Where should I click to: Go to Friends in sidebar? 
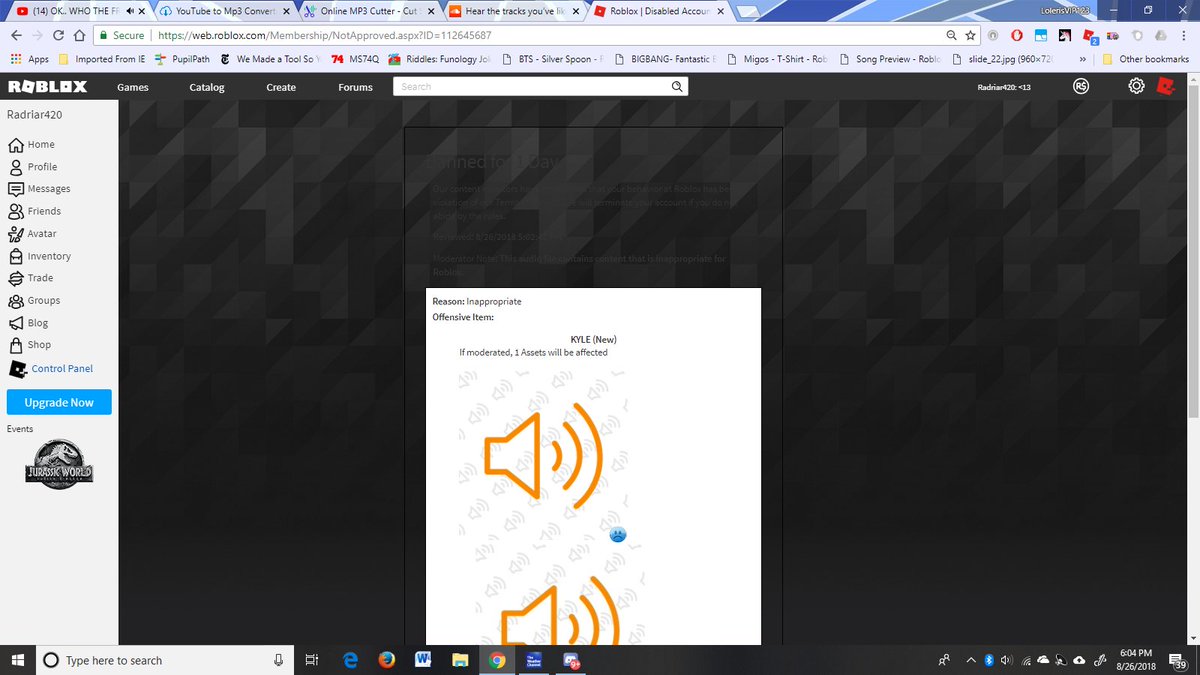[35, 211]
